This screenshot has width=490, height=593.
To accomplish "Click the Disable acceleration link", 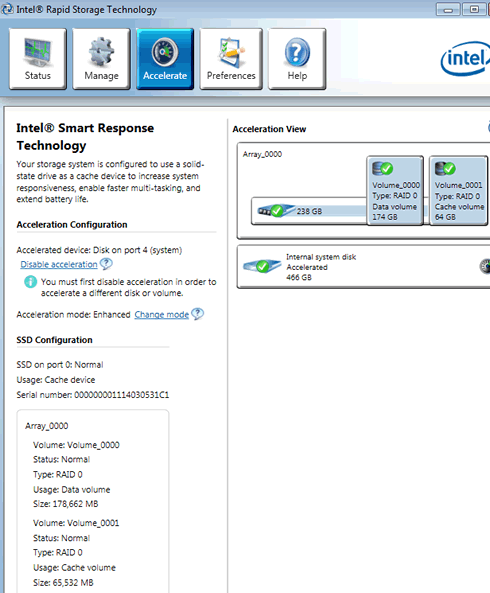I will (x=59, y=264).
